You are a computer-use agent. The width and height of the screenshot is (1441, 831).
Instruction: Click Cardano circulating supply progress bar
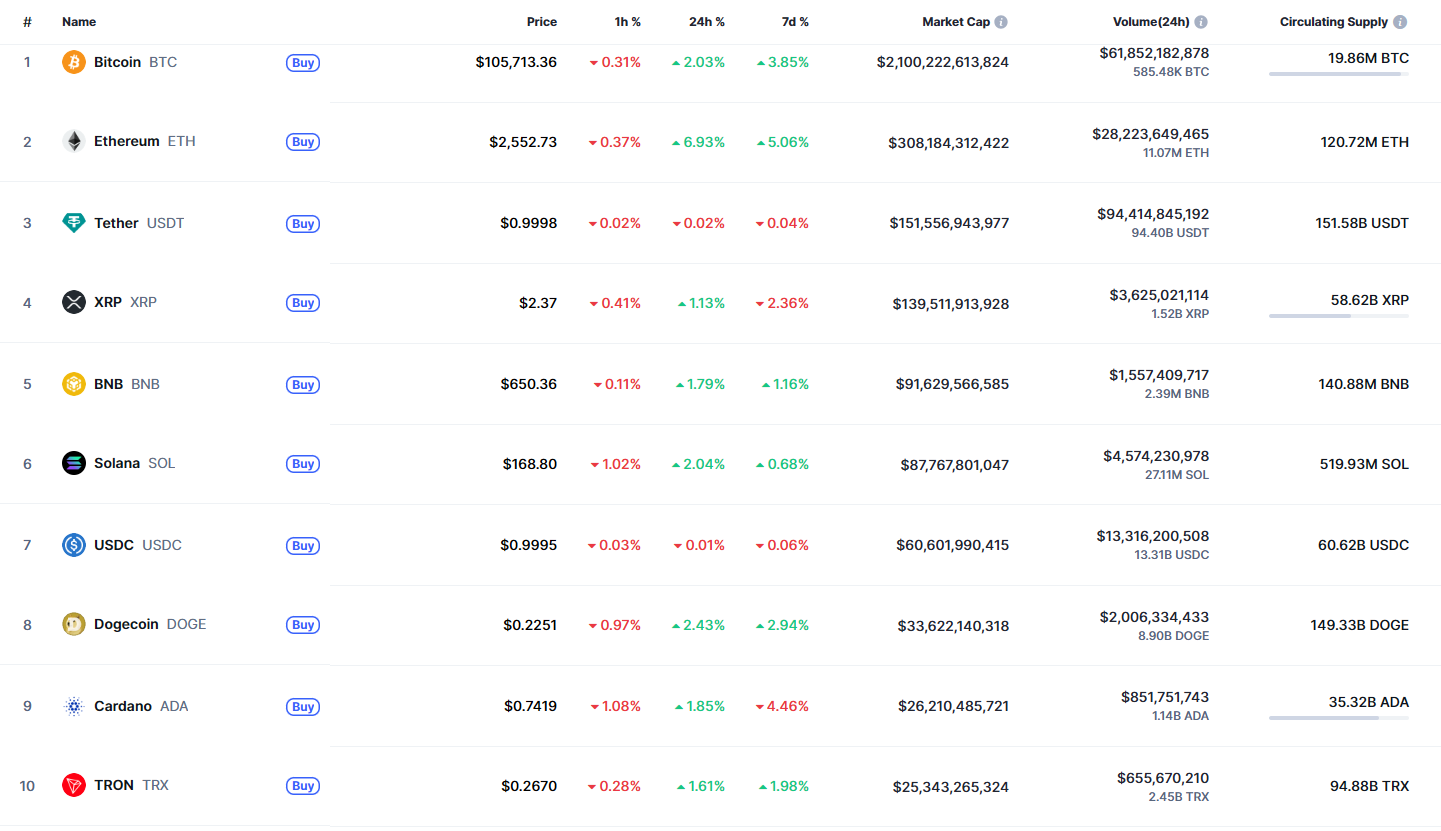coord(1339,717)
